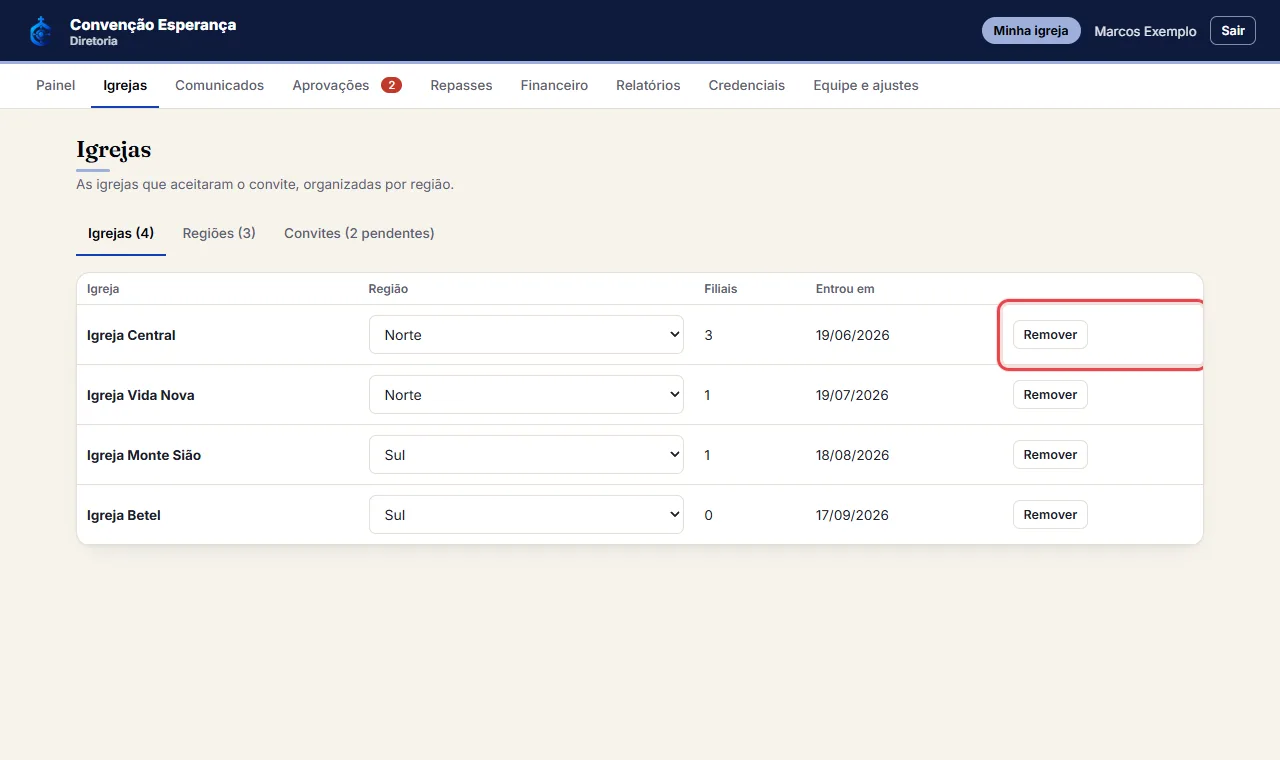Click the filiais count 3 for Igreja Central
1280x760 pixels.
708,335
